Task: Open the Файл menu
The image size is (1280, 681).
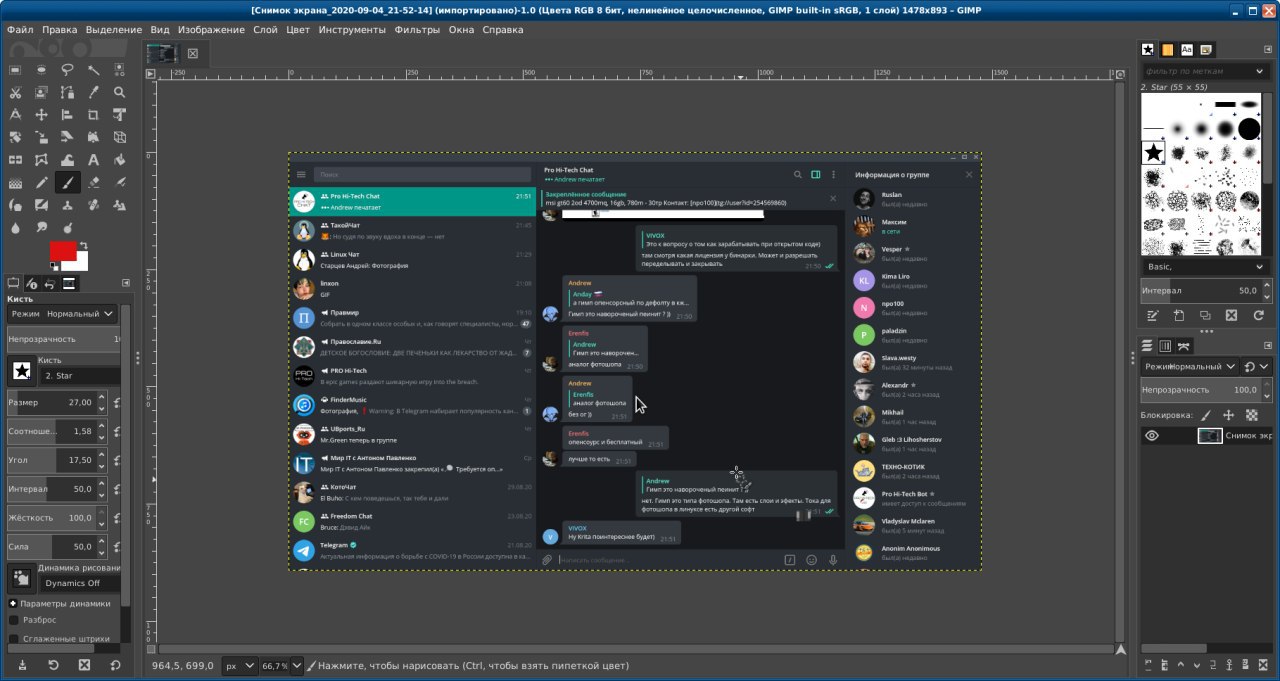Action: tap(20, 30)
